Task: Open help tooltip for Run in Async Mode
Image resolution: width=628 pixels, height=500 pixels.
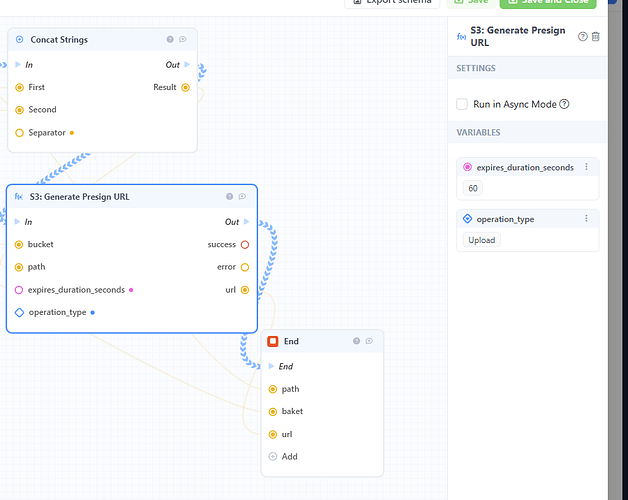Action: tap(564, 104)
